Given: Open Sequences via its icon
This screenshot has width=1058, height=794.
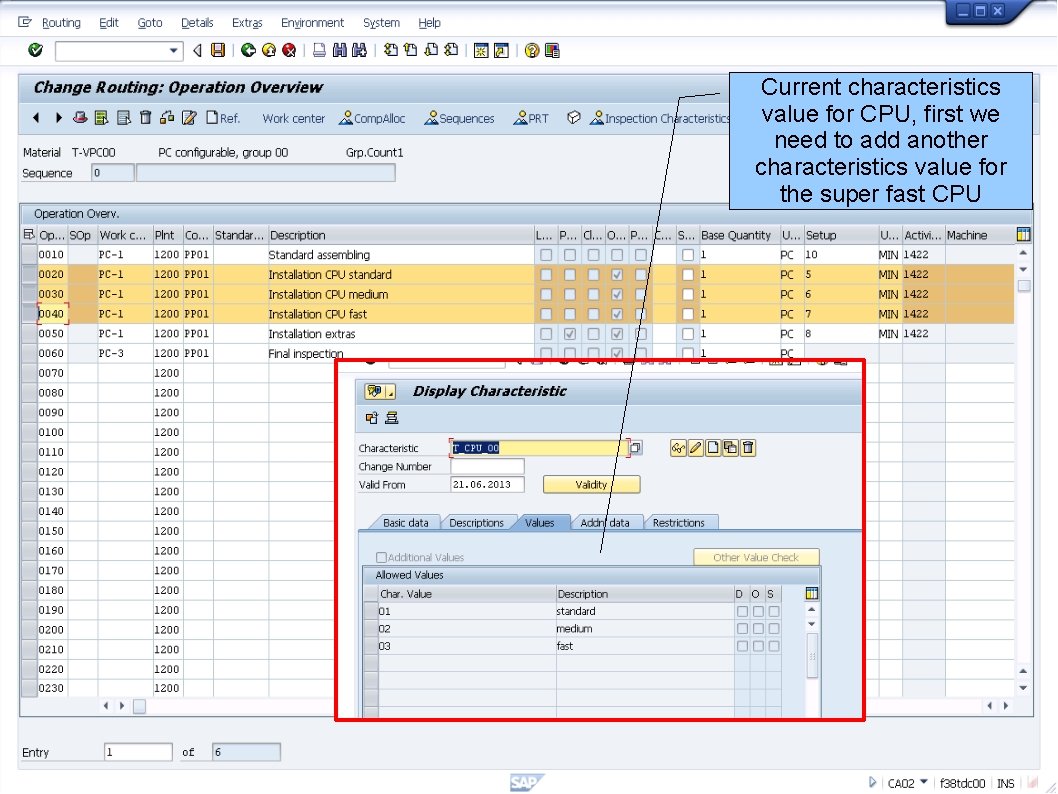Looking at the screenshot, I should point(459,117).
